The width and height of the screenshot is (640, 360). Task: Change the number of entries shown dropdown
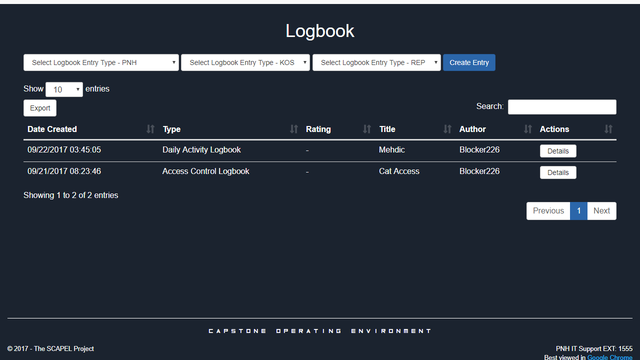pos(64,89)
